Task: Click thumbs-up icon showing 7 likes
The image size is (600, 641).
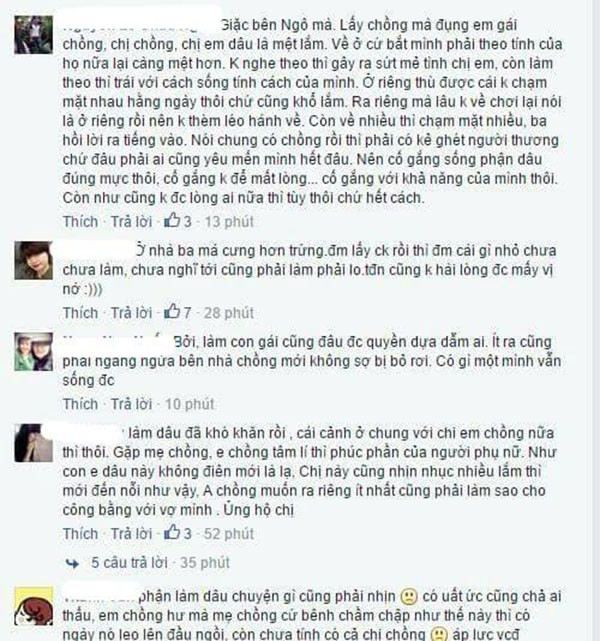Action: coord(172,312)
